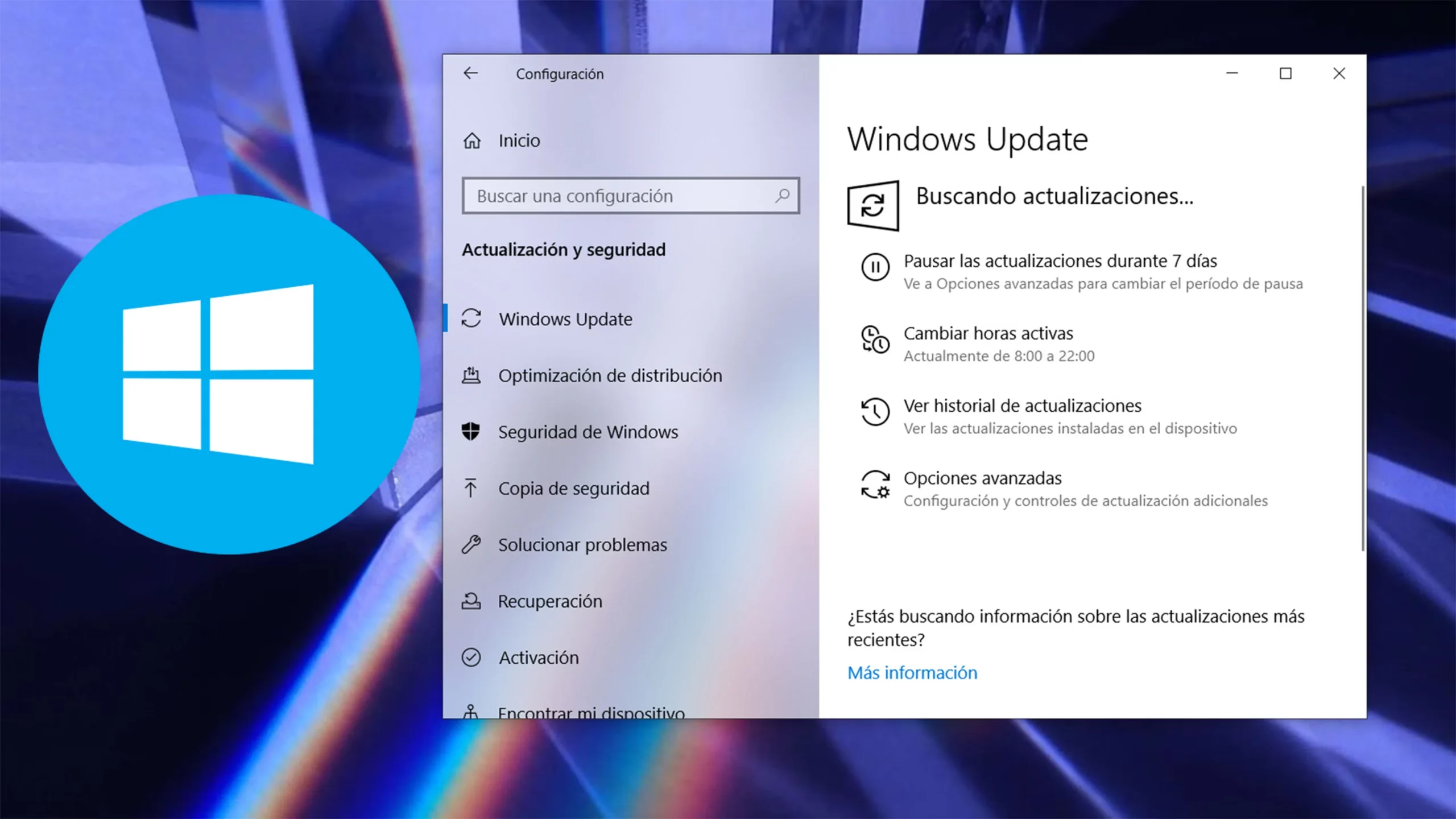The height and width of the screenshot is (819, 1456).
Task: Click the Actualización y seguridad heading
Action: [564, 250]
